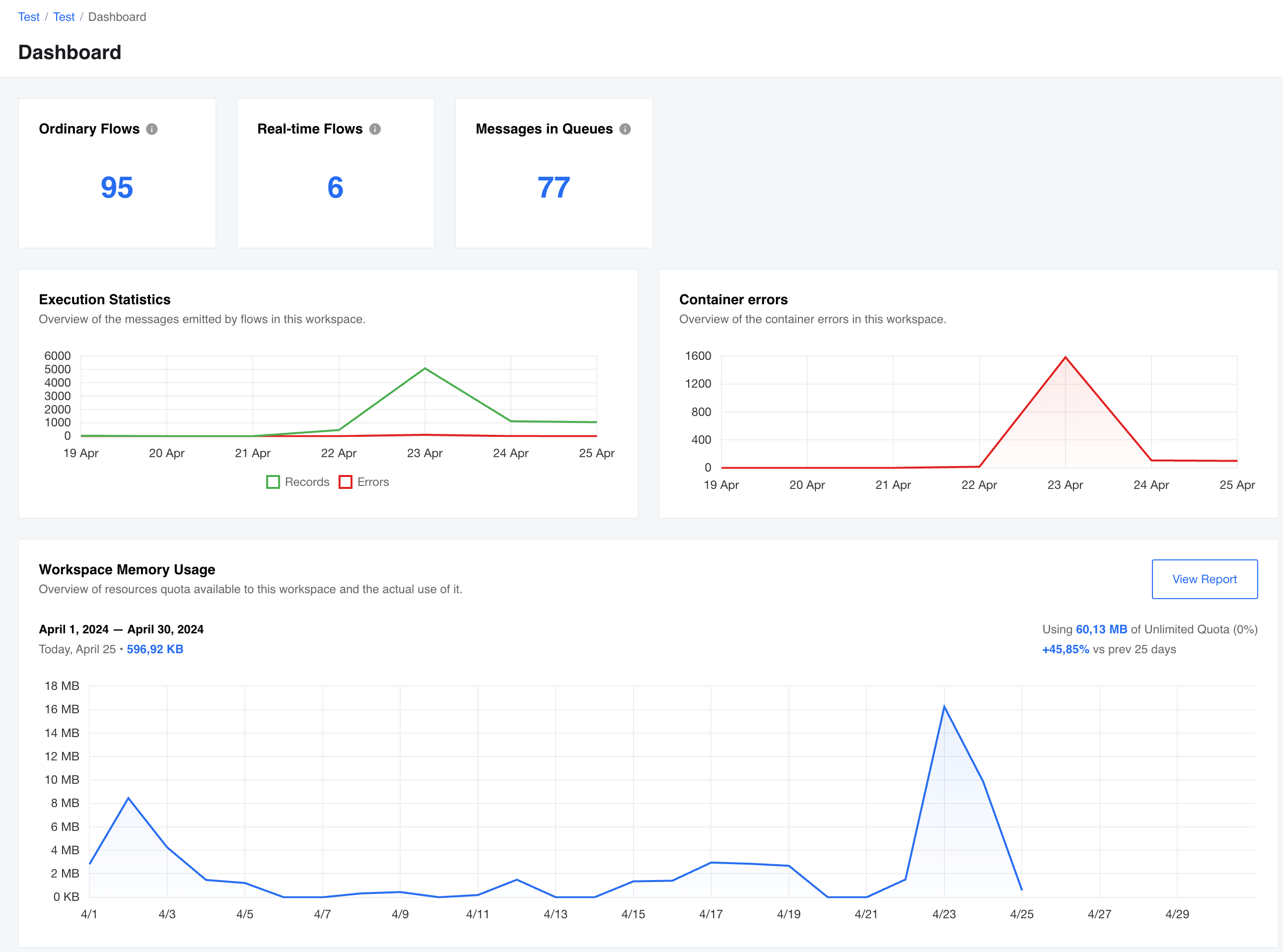The image size is (1283, 952).
Task: Click the 4/29 axis label in memory chart
Action: [x=1177, y=914]
